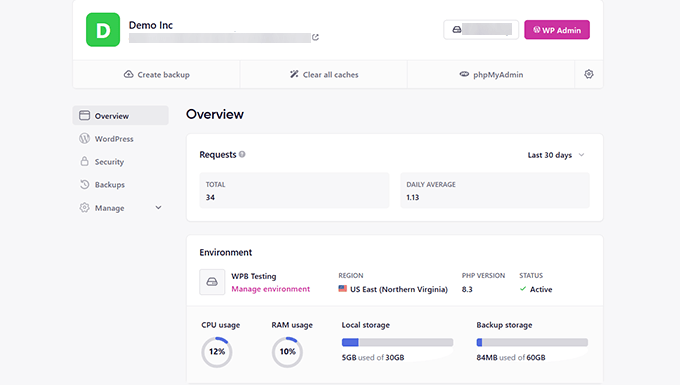
Task: Click the blurred environment selector button
Action: [481, 30]
